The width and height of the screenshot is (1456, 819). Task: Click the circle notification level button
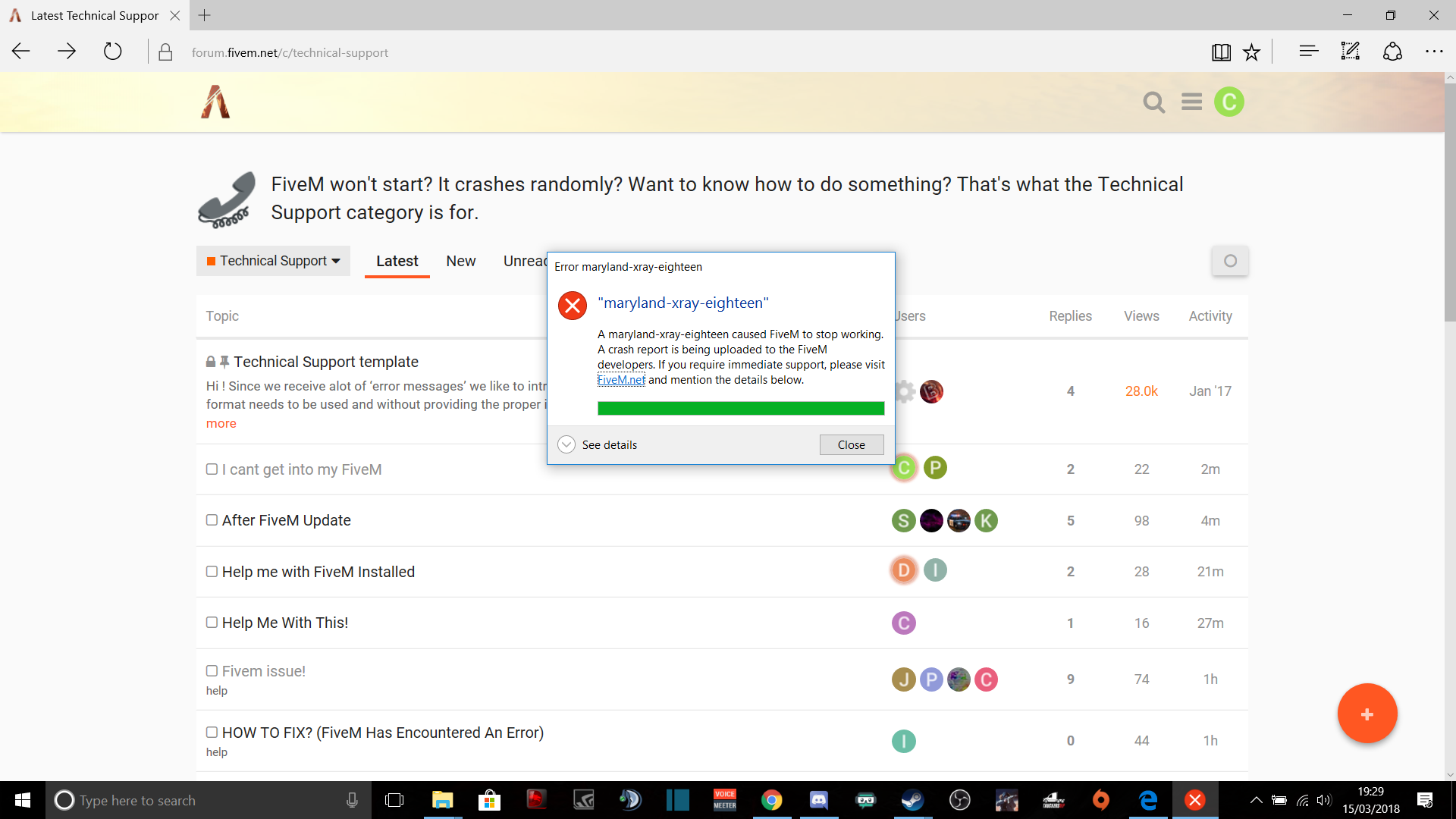point(1230,261)
